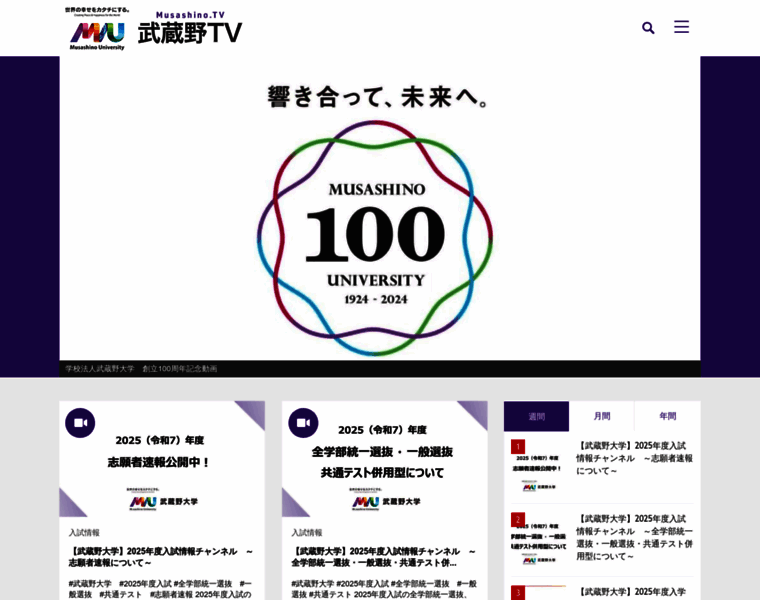
Task: Click 入試情報 category on the 全学部統一選抜 card
Action: pyautogui.click(x=306, y=533)
